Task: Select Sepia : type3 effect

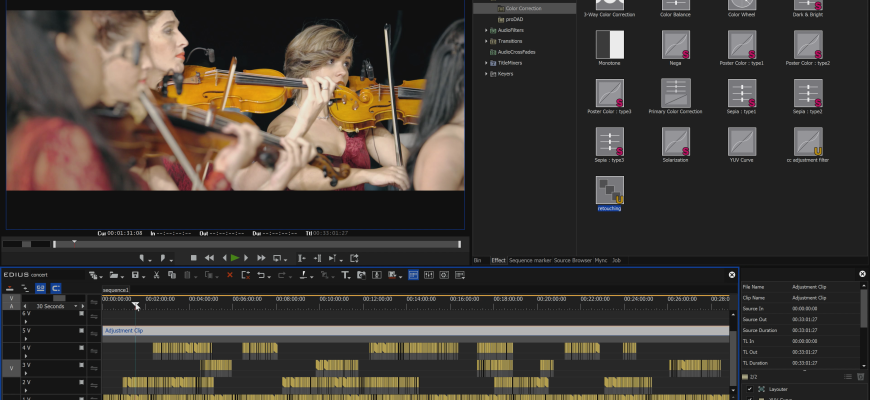Action: (609, 141)
